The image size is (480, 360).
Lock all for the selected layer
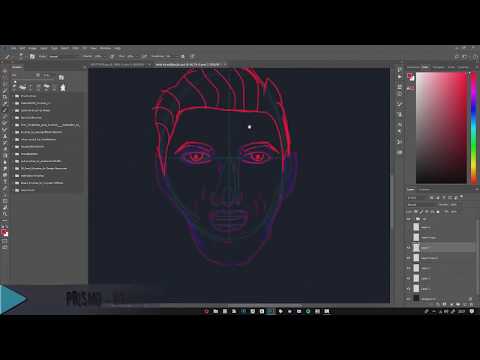[x=438, y=212]
